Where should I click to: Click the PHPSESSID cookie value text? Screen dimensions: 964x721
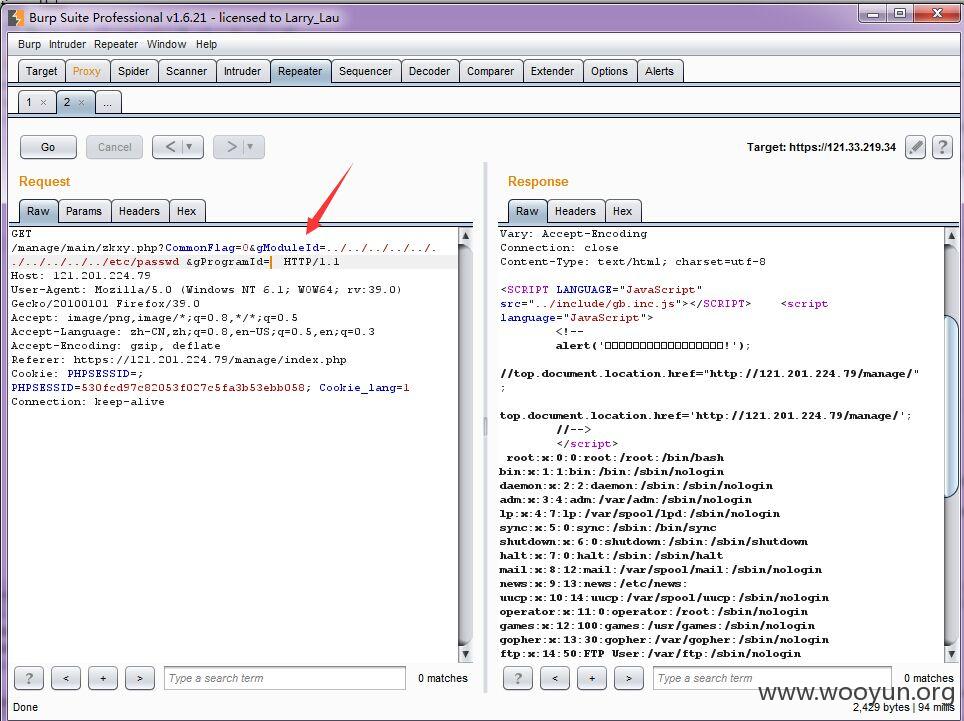193,388
